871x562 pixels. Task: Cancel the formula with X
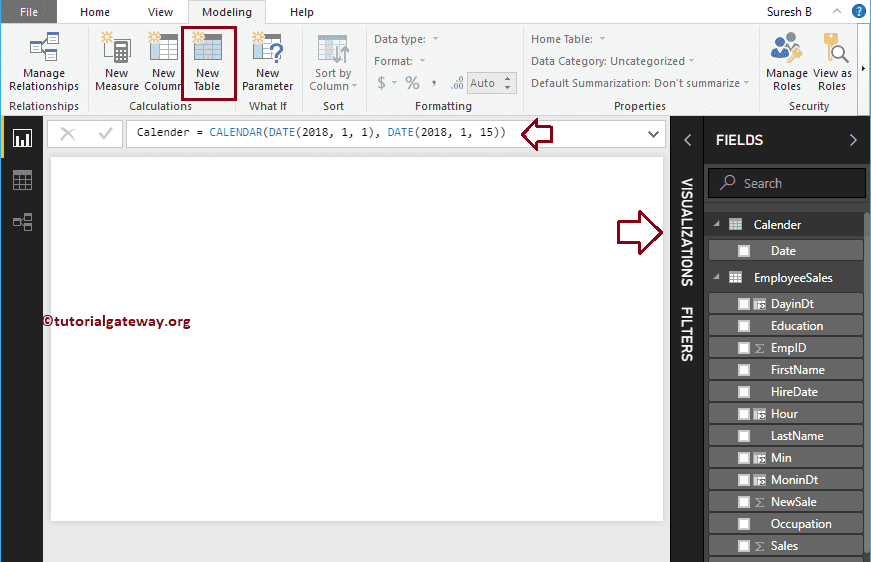tap(68, 134)
